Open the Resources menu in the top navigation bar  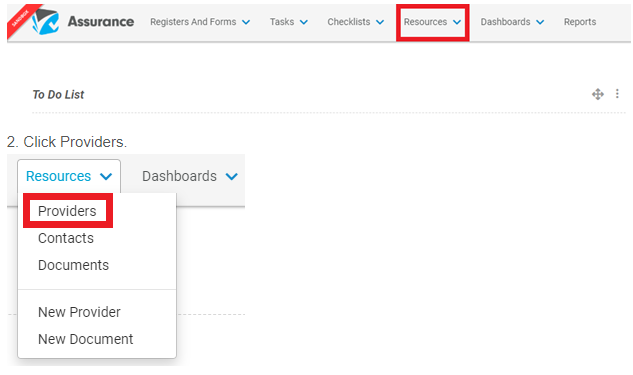pos(425,22)
